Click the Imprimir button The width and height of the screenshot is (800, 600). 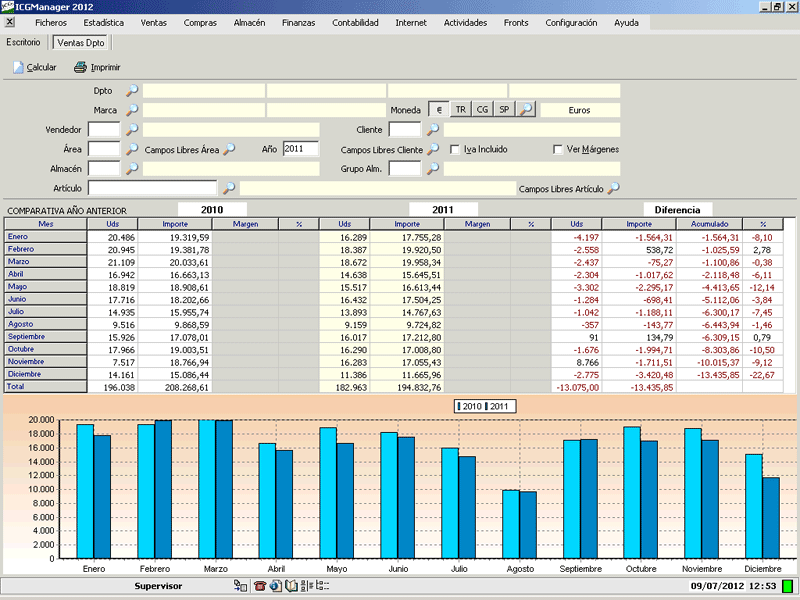click(x=97, y=68)
